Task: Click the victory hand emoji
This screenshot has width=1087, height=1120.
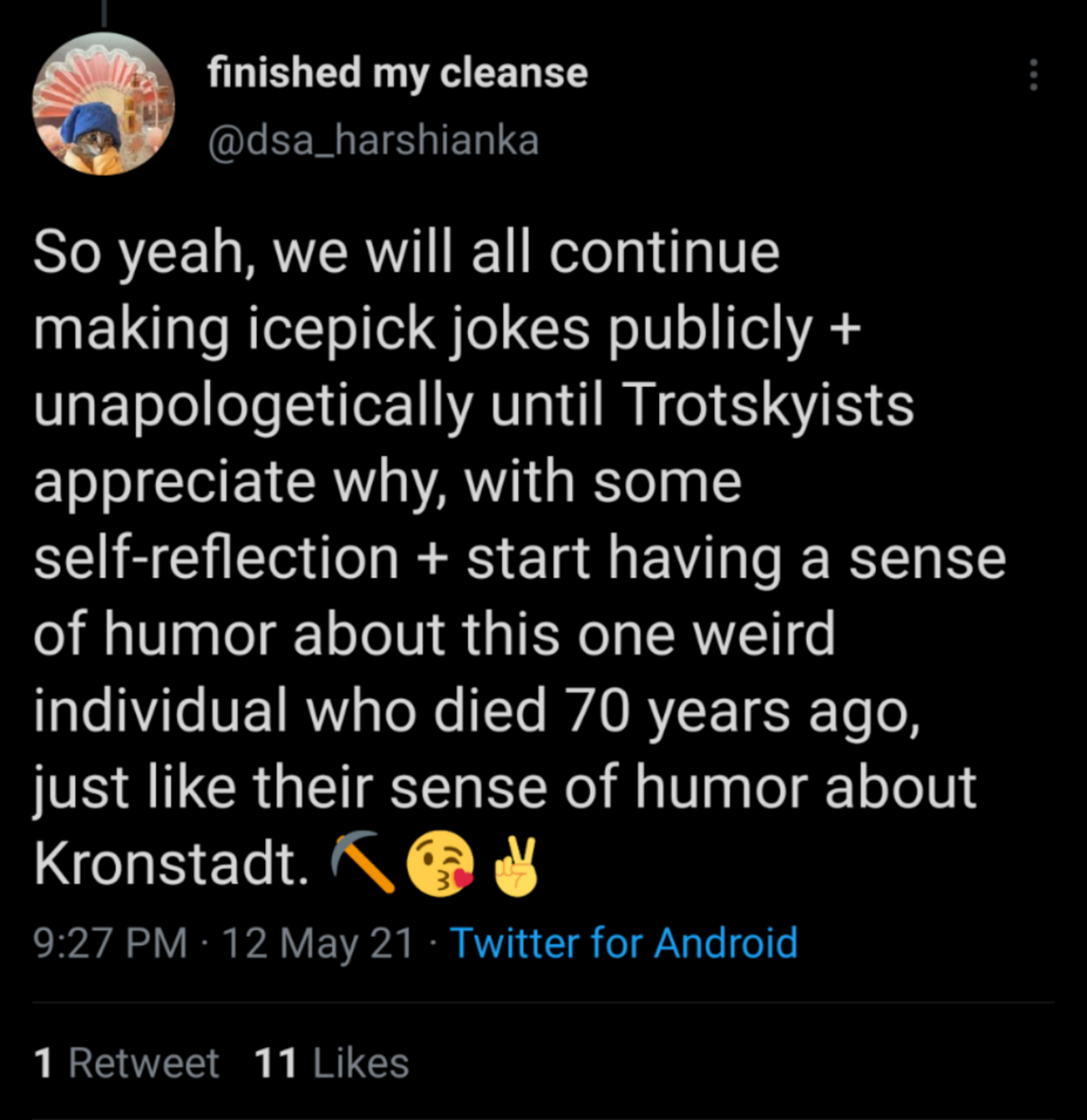Action: (516, 865)
